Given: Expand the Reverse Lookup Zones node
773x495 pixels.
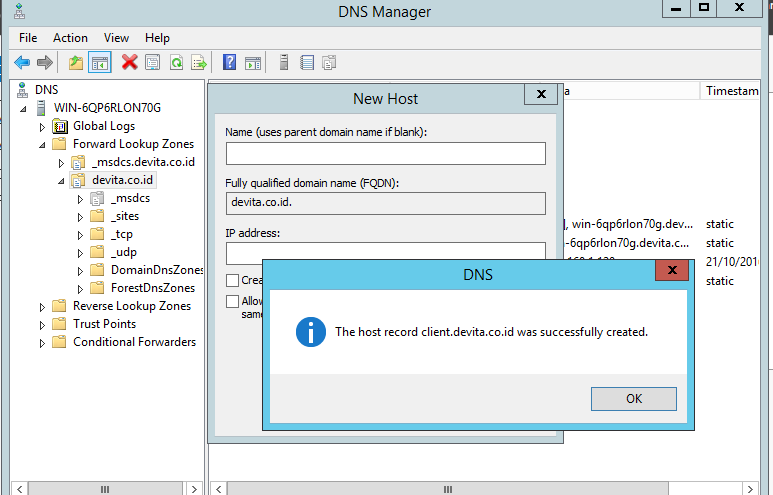Looking at the screenshot, I should [x=42, y=307].
